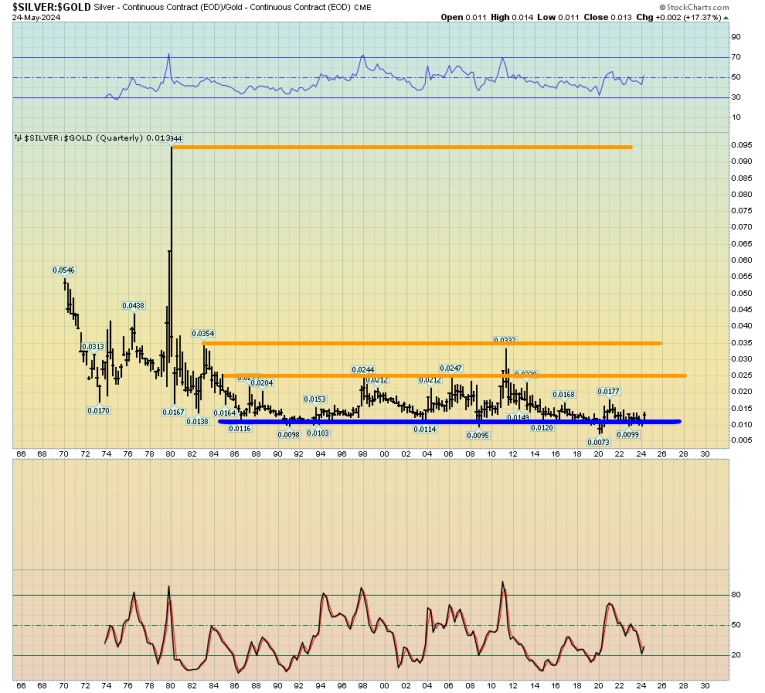
Task: Click the Chg +0.002 (+17.37%) value
Action: click(x=708, y=16)
